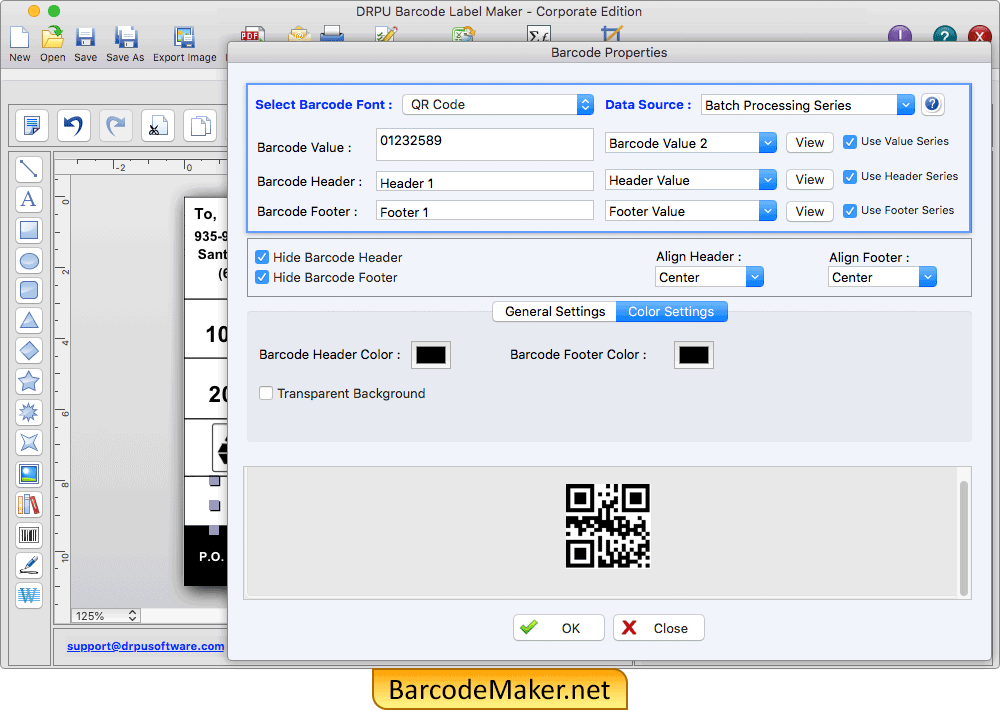
Task: Click the Barcode Footer input field
Action: pos(485,211)
